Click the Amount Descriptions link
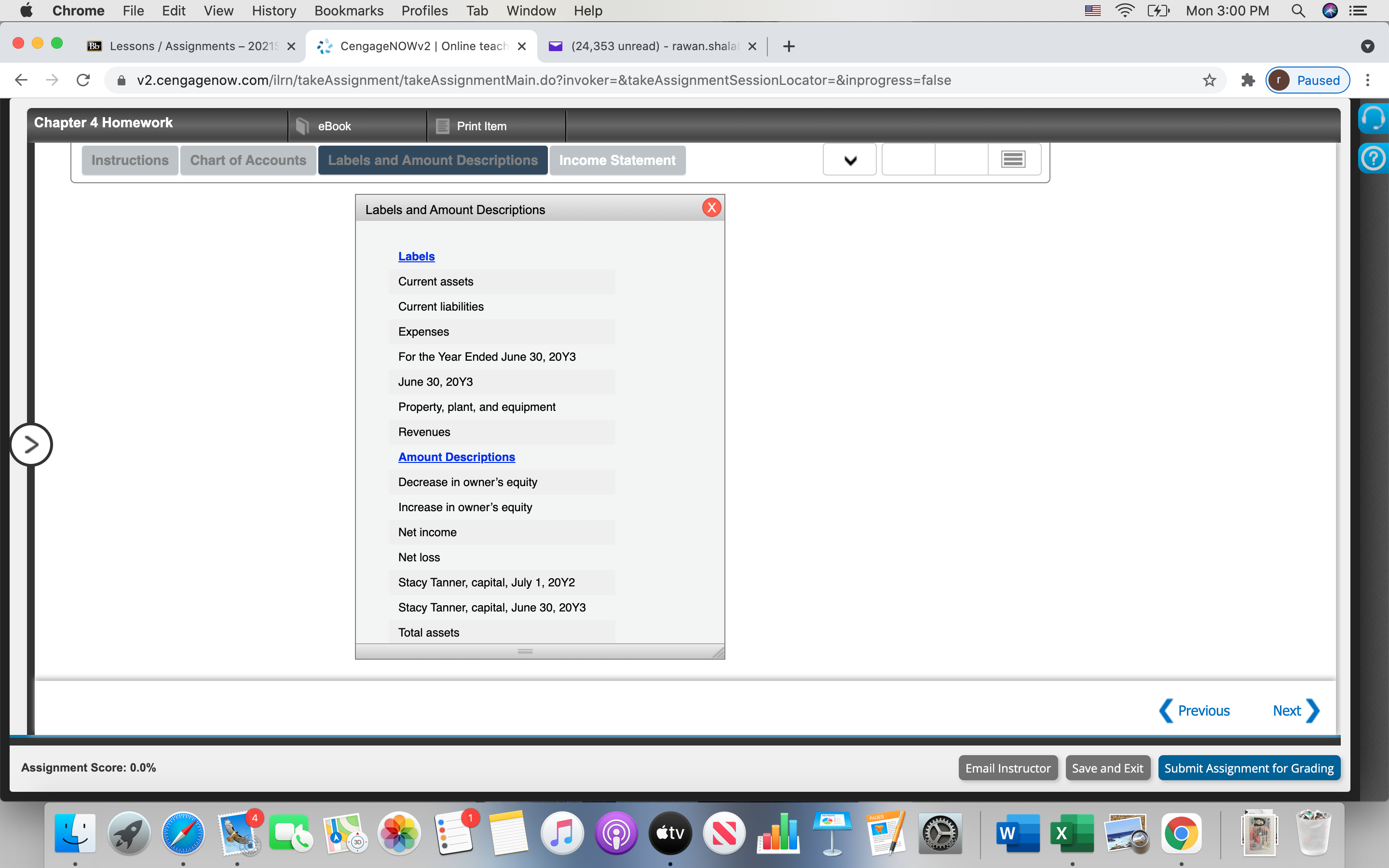This screenshot has width=1389, height=868. [456, 457]
